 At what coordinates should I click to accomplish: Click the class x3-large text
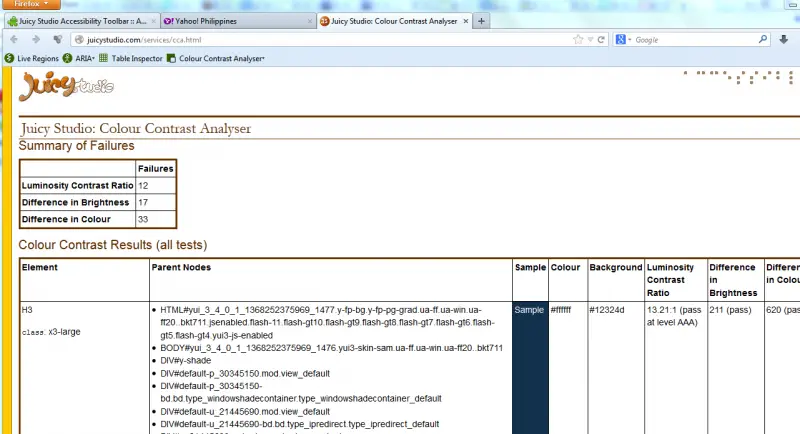[x=51, y=332]
